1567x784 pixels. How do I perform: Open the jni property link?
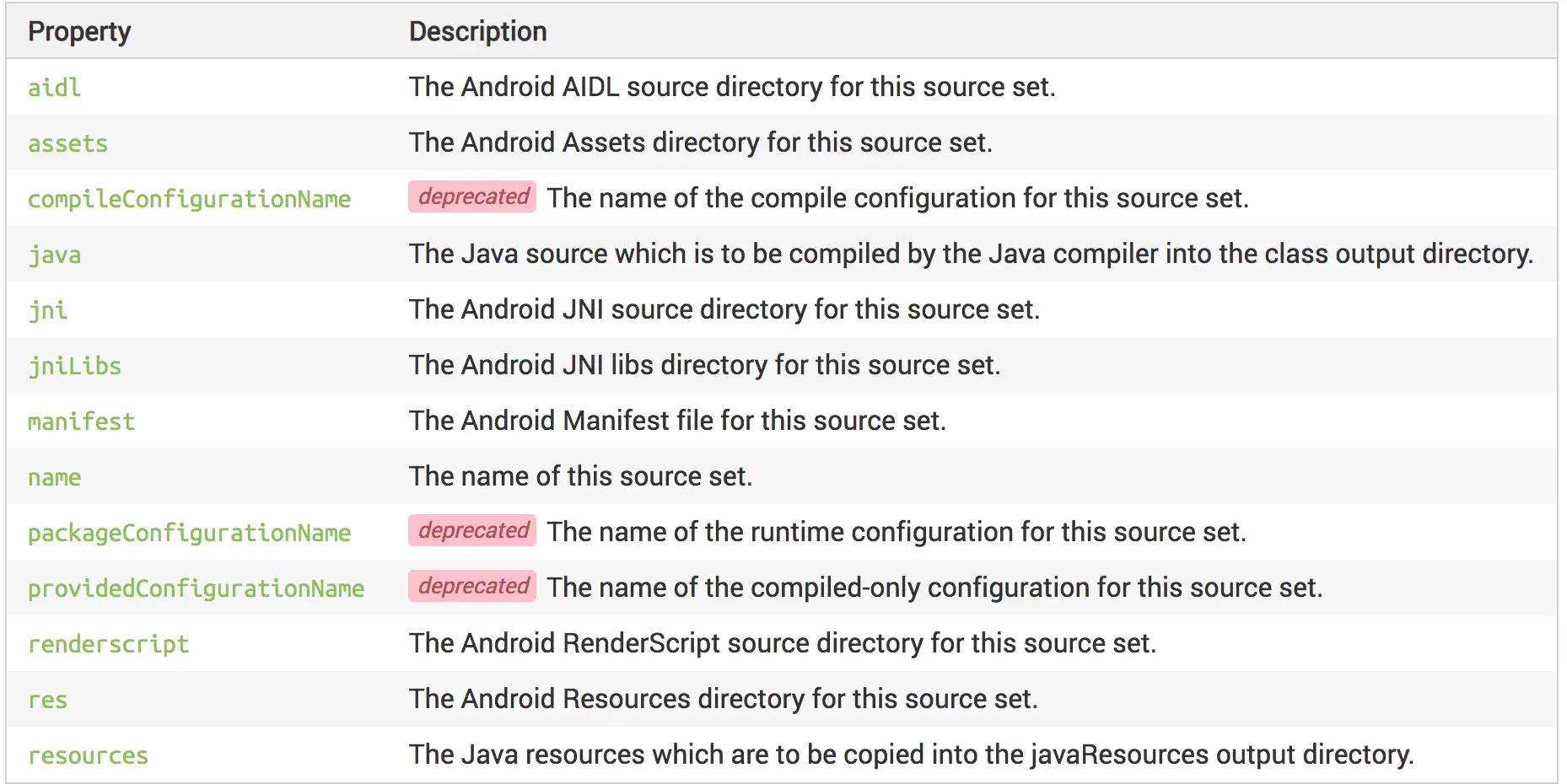click(x=47, y=310)
